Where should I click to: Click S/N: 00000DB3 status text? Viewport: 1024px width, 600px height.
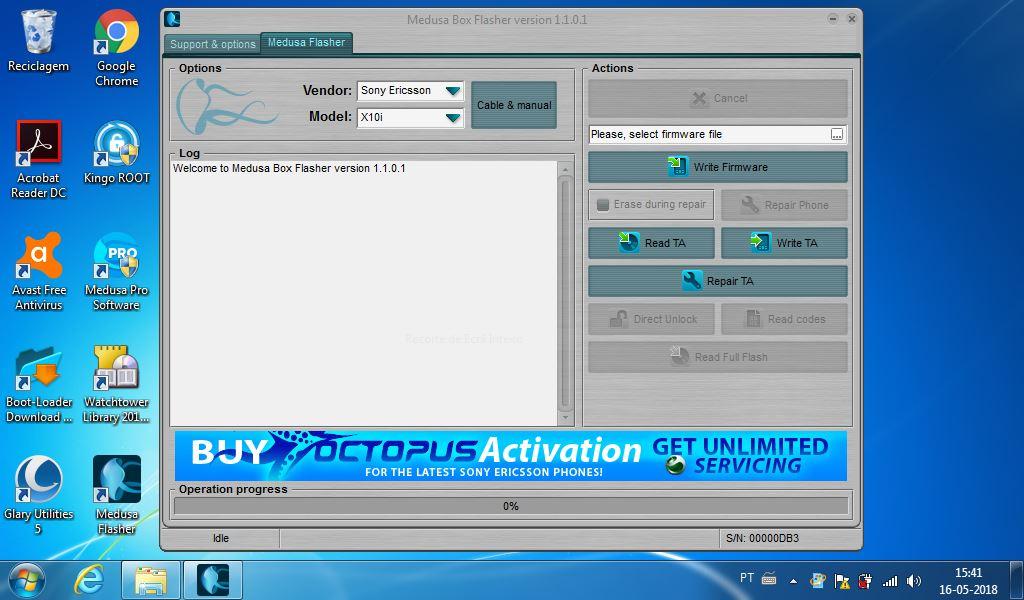[x=762, y=539]
